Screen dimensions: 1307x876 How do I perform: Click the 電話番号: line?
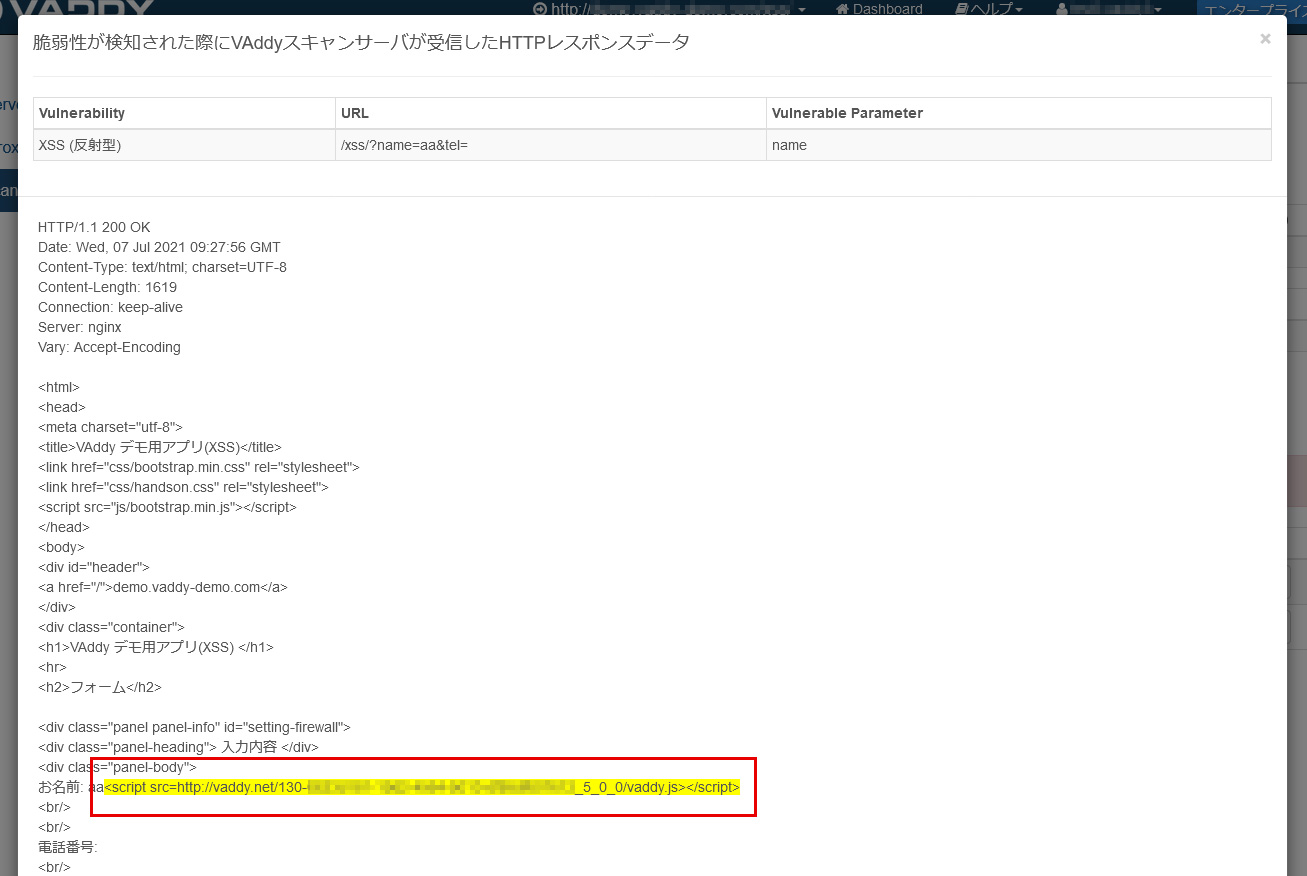67,847
